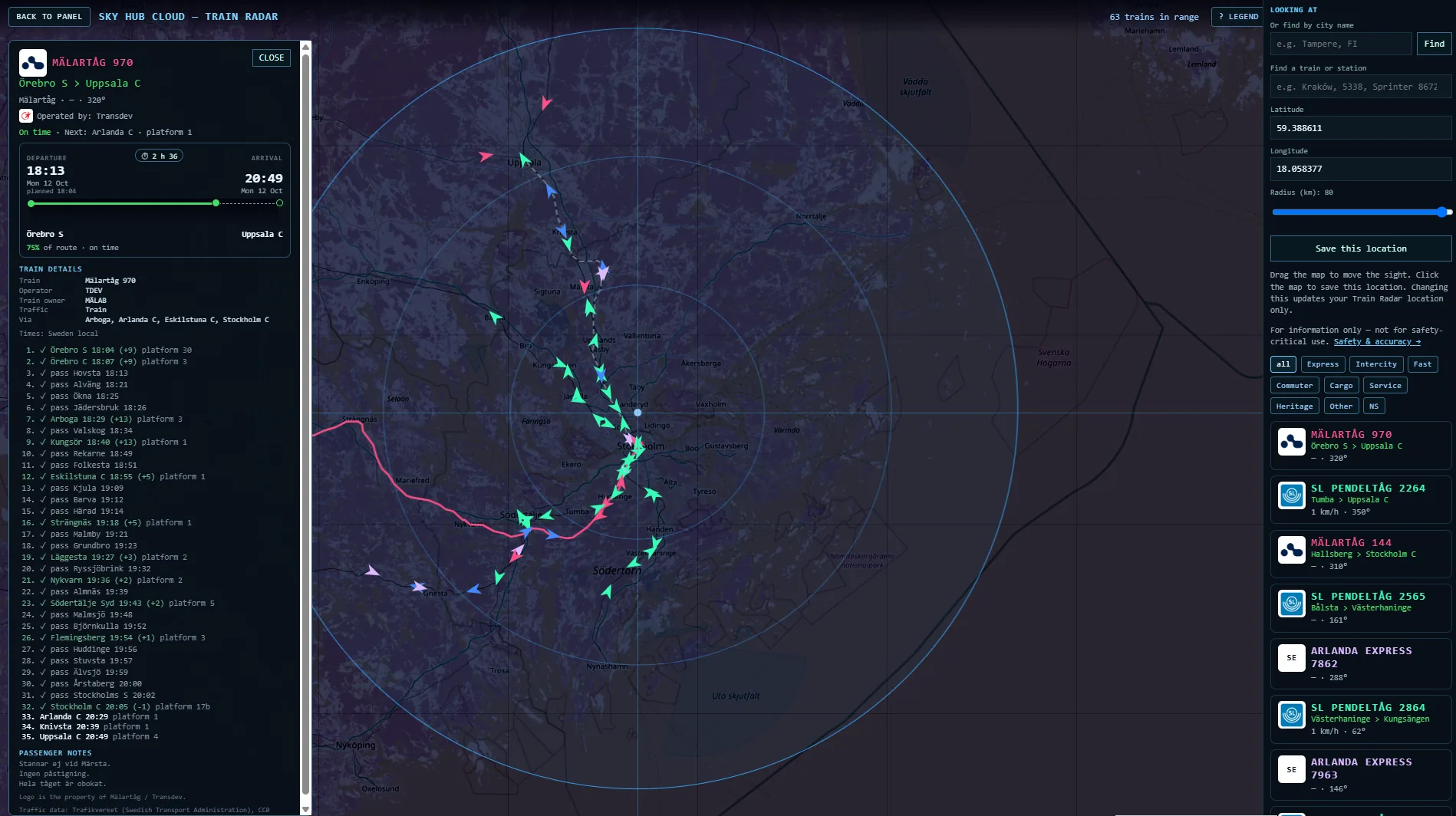Toggle the Commuter train filter

pos(1294,386)
